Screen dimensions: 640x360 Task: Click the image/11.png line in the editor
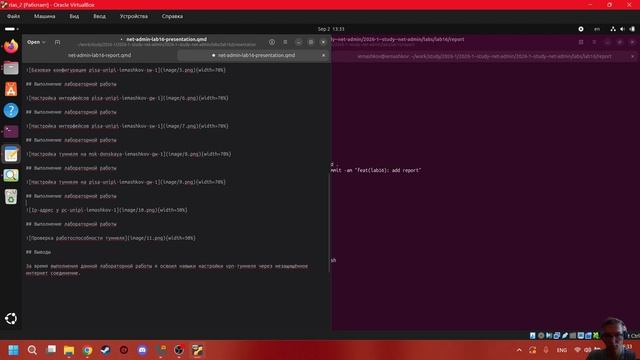tap(111, 238)
